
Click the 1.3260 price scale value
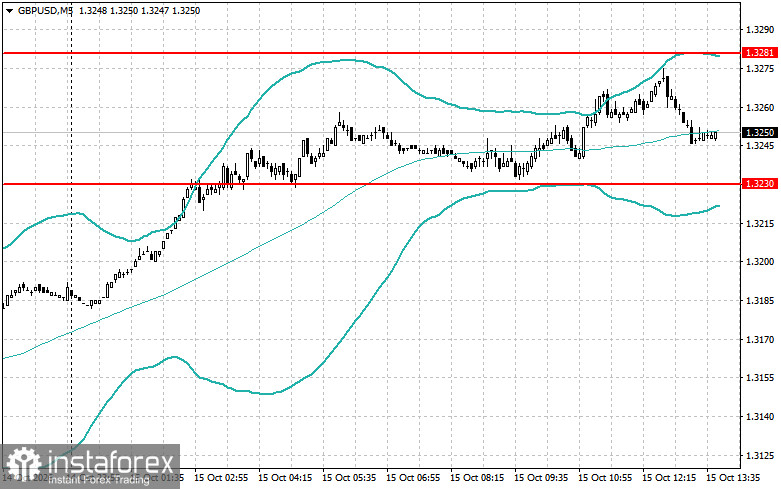(x=760, y=107)
